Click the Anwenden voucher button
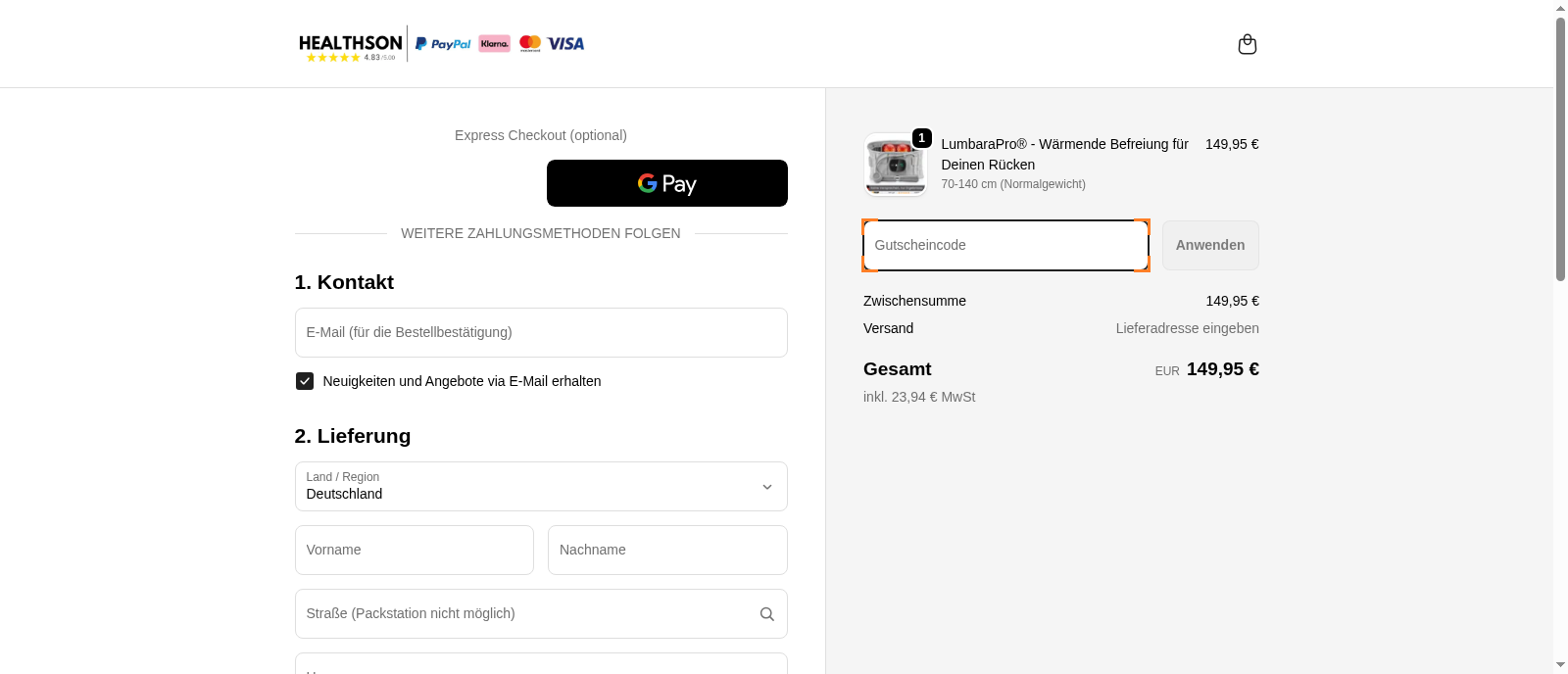The height and width of the screenshot is (674, 1568). [1210, 245]
